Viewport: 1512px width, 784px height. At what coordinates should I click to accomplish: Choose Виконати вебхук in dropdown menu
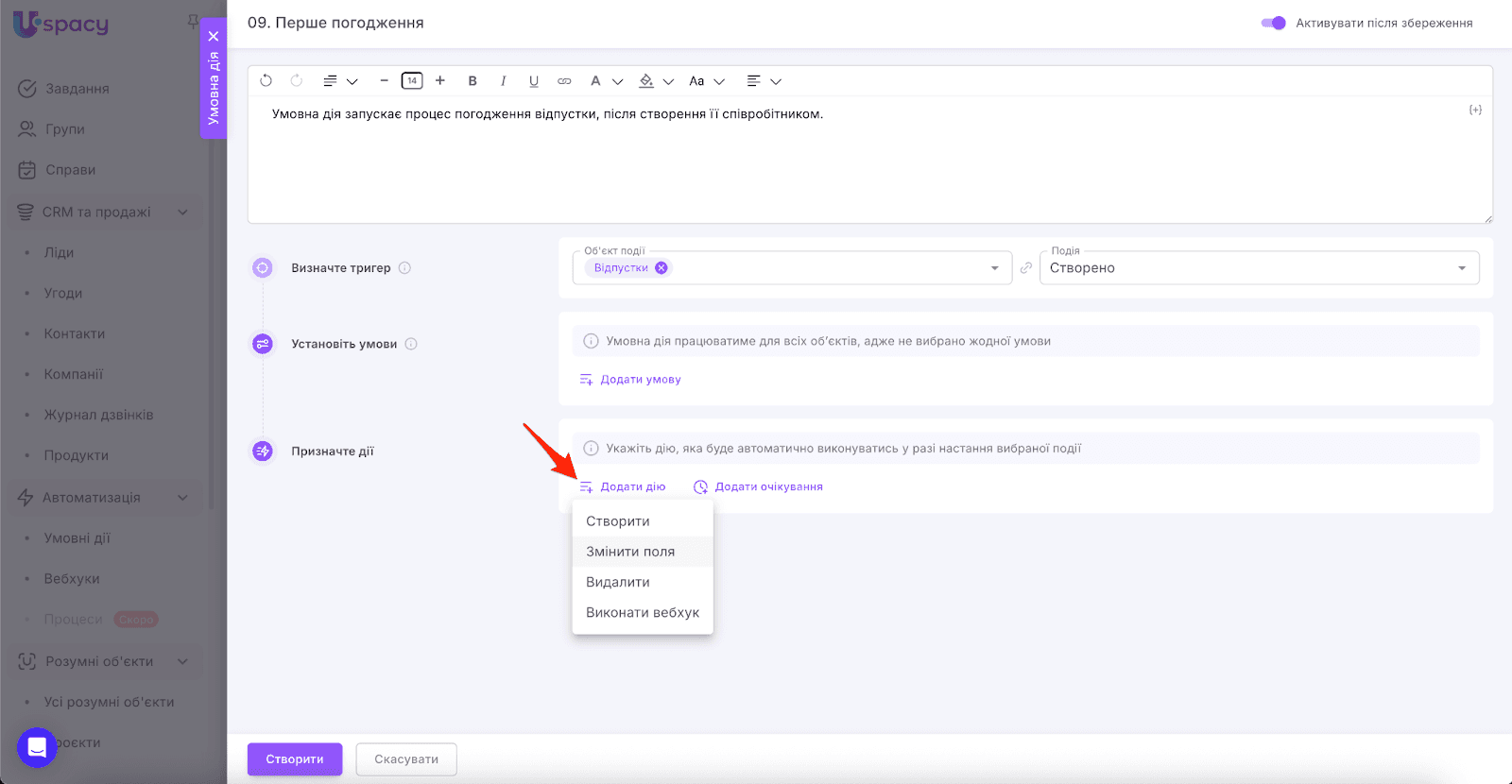pos(643,613)
